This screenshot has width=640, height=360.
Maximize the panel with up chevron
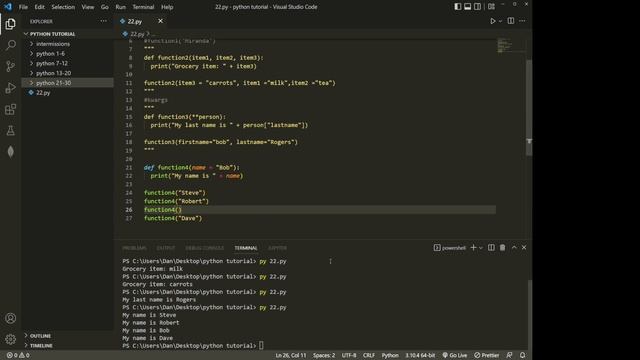[514, 247]
